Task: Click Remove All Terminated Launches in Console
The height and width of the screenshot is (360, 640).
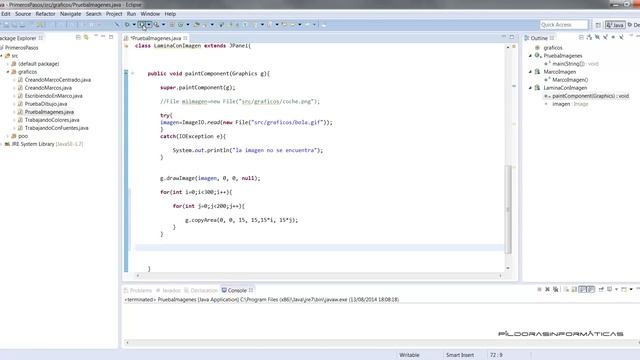Action: pos(556,289)
